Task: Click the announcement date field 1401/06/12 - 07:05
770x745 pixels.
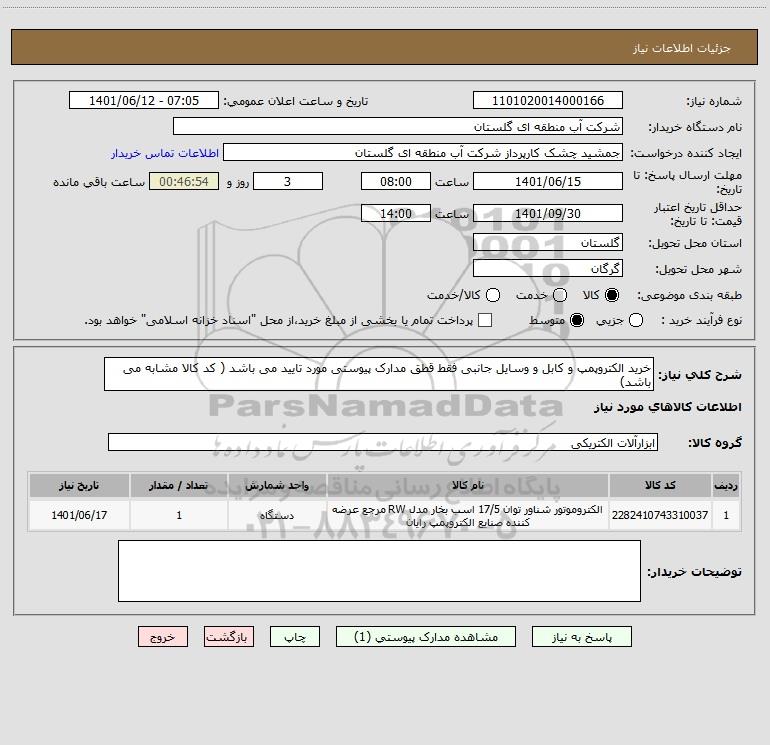Action: click(144, 101)
